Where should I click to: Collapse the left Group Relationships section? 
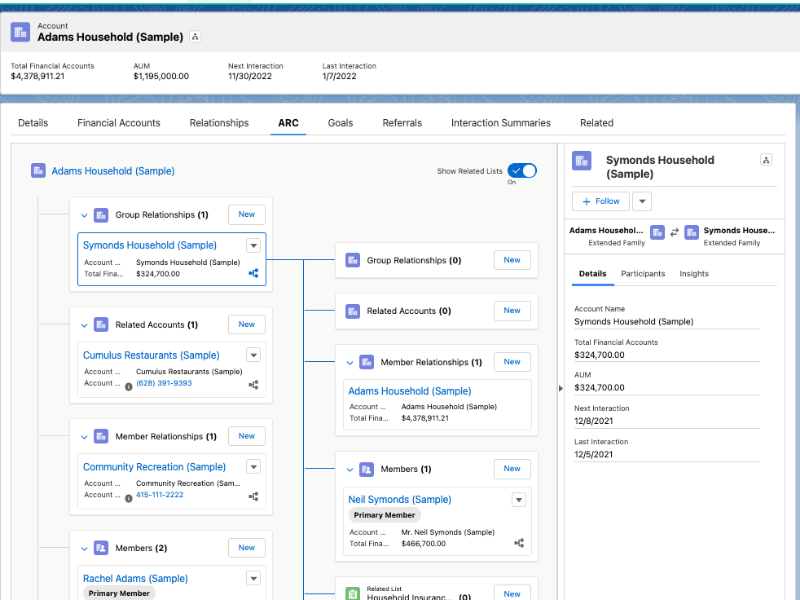(84, 215)
